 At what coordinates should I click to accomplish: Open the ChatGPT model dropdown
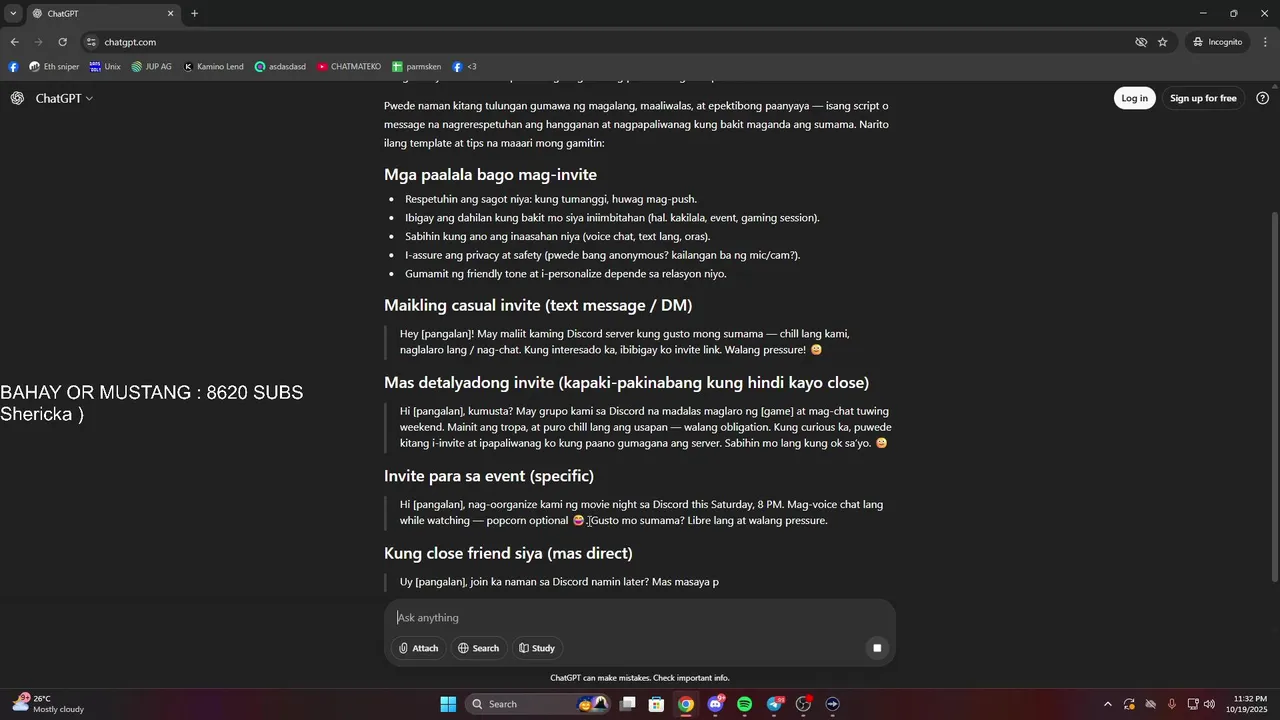point(64,98)
